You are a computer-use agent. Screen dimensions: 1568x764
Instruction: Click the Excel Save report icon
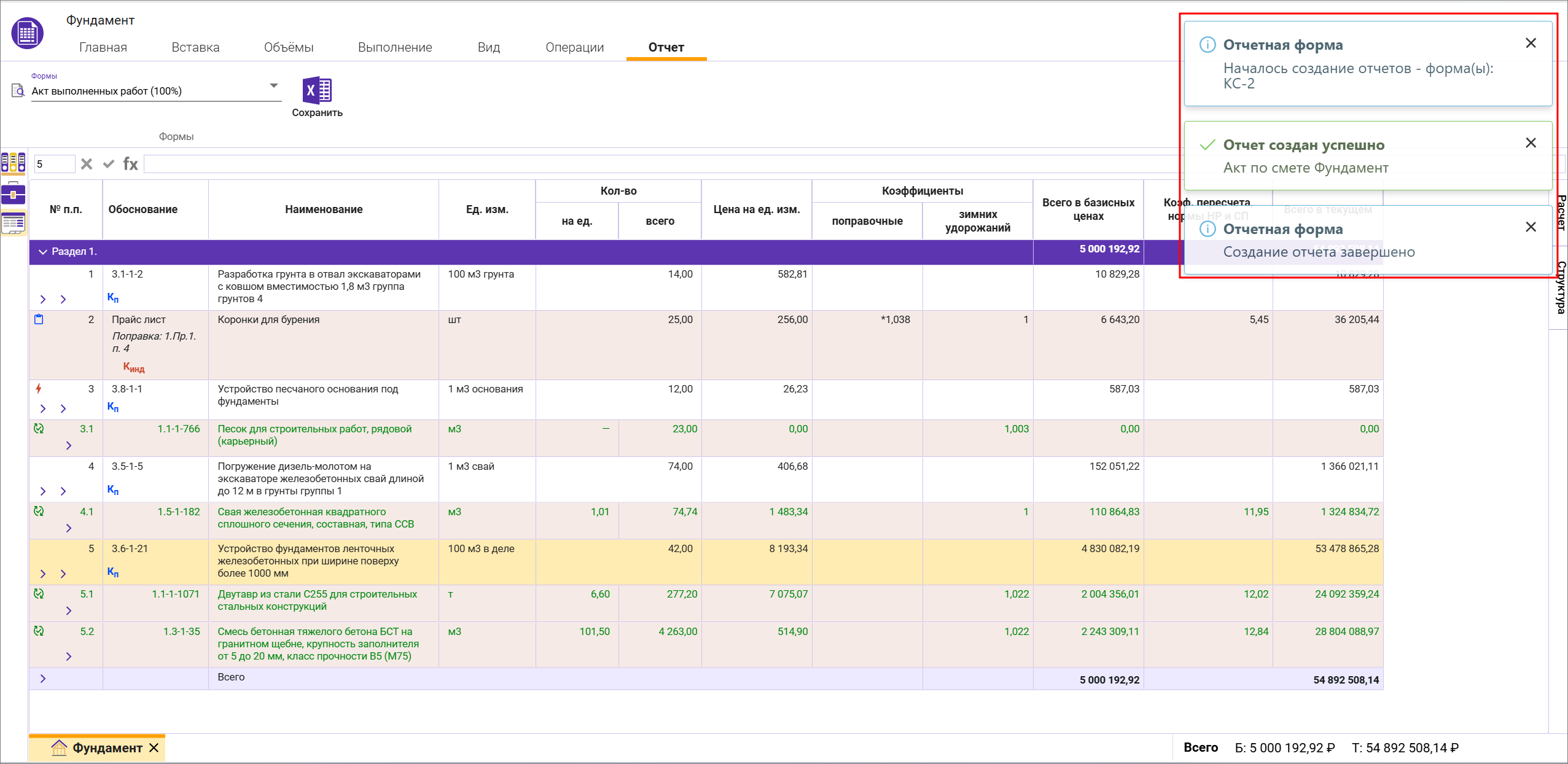tap(317, 91)
